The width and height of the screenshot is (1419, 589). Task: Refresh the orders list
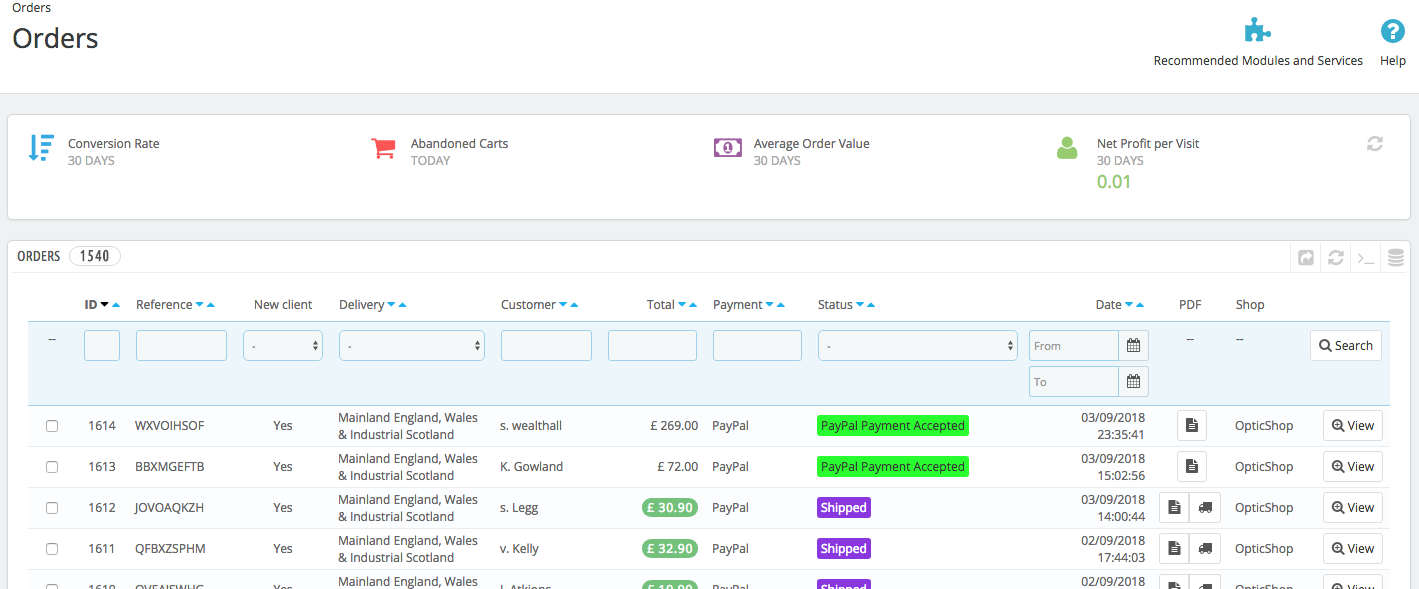[1335, 257]
